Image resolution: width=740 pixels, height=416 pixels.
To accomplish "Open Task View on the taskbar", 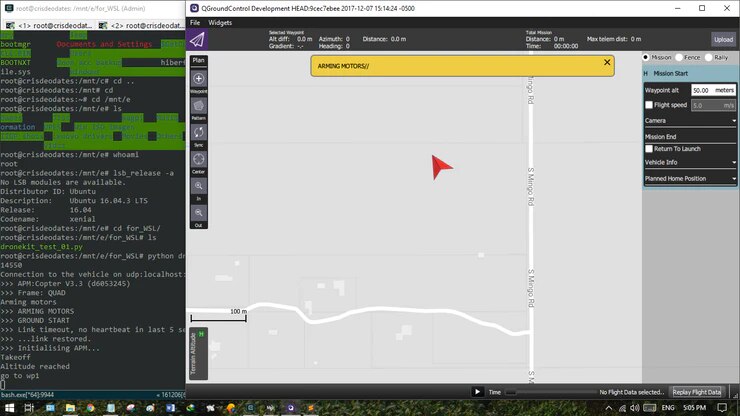I will [29, 408].
